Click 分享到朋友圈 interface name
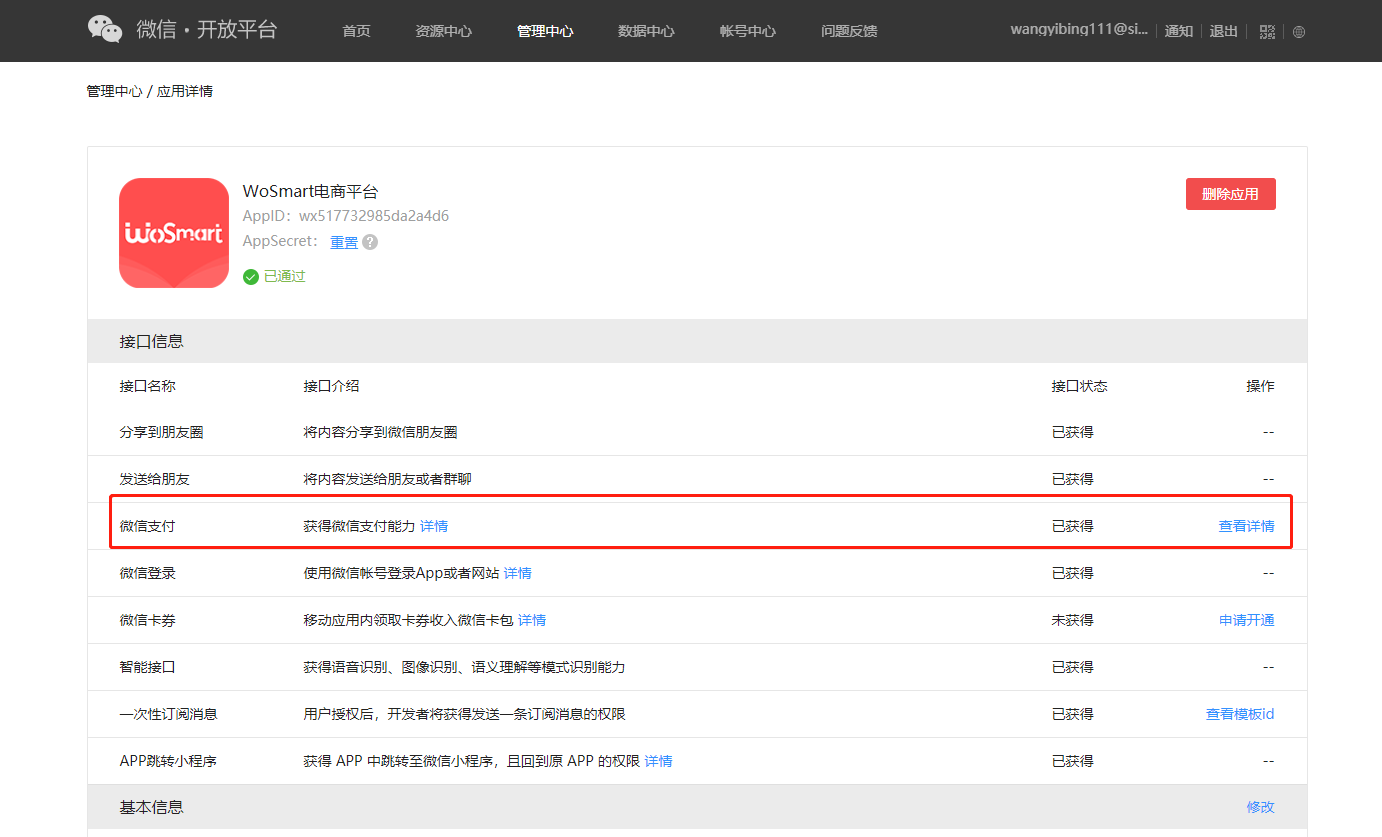The width and height of the screenshot is (1382, 837). (161, 432)
